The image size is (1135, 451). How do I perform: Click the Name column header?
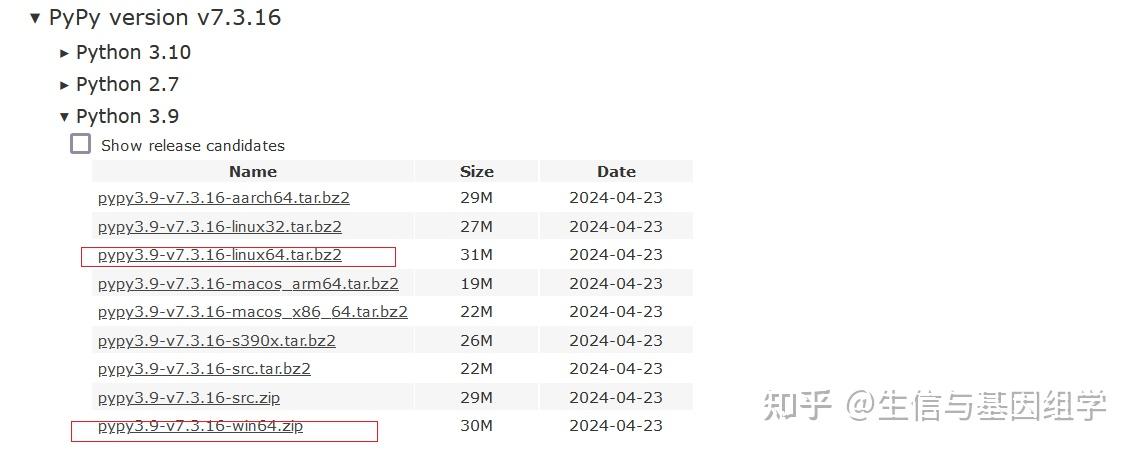coord(253,172)
